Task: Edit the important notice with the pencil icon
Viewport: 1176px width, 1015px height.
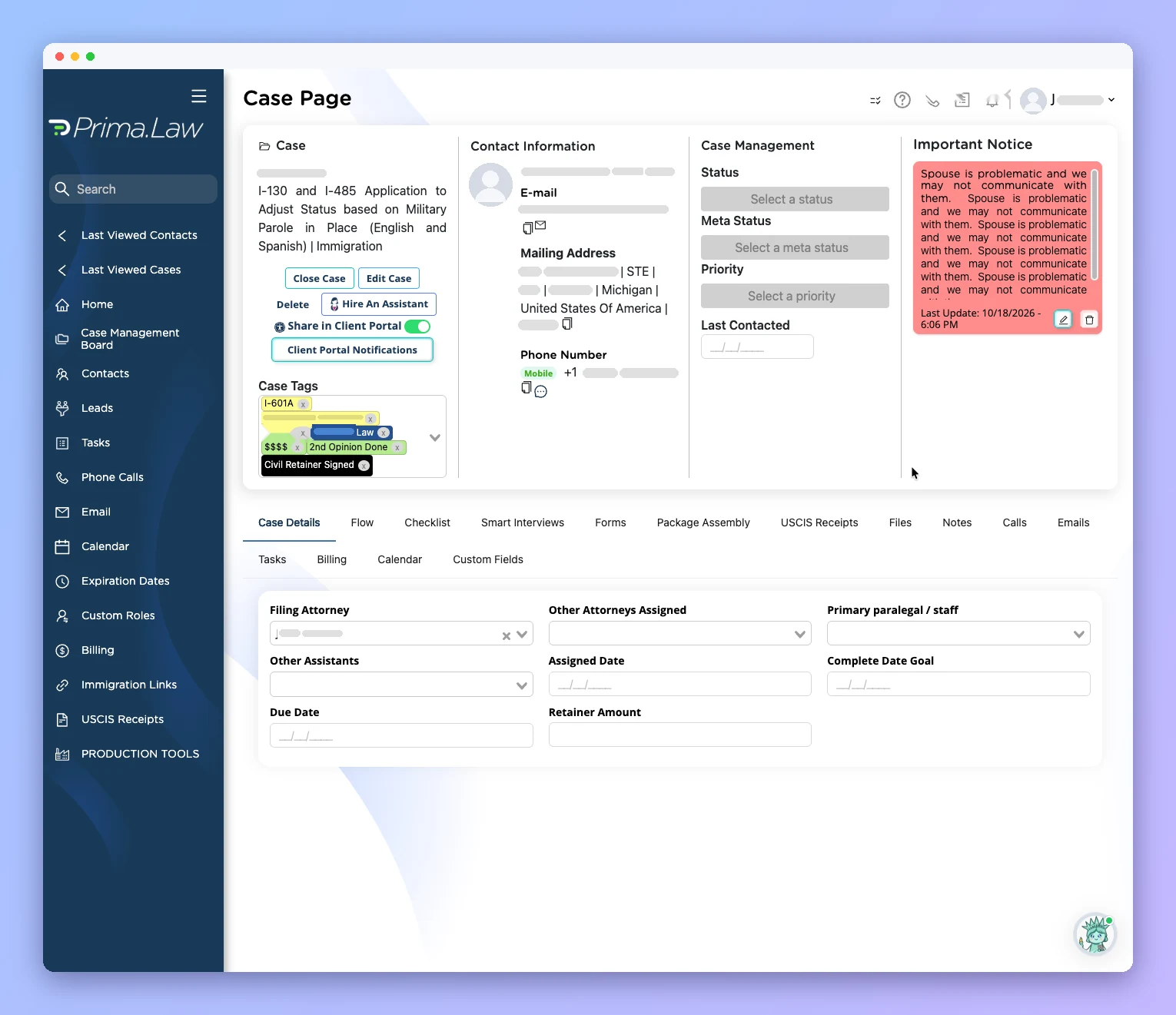Action: [1063, 320]
